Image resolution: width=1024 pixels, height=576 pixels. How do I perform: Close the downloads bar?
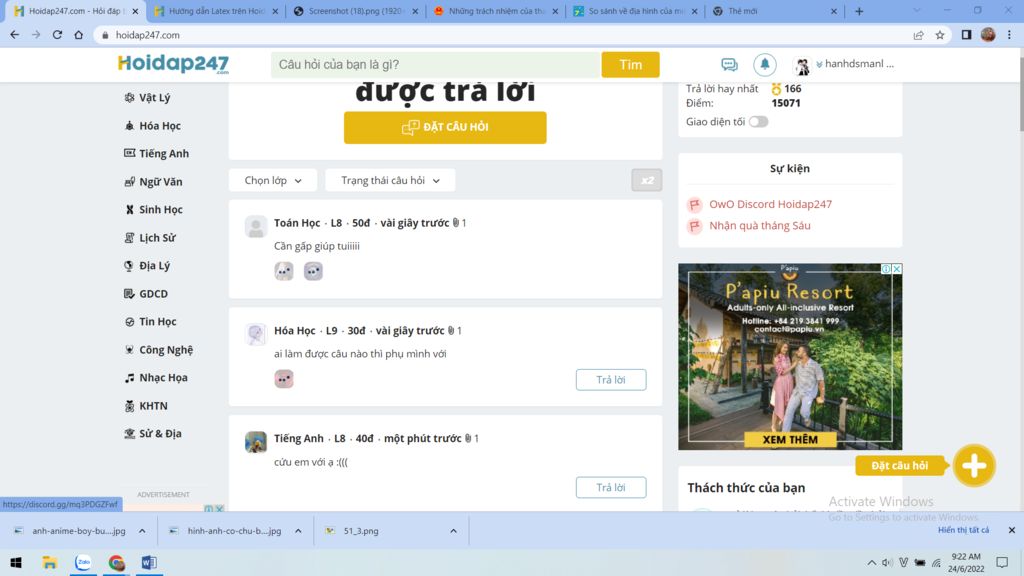click(1012, 530)
